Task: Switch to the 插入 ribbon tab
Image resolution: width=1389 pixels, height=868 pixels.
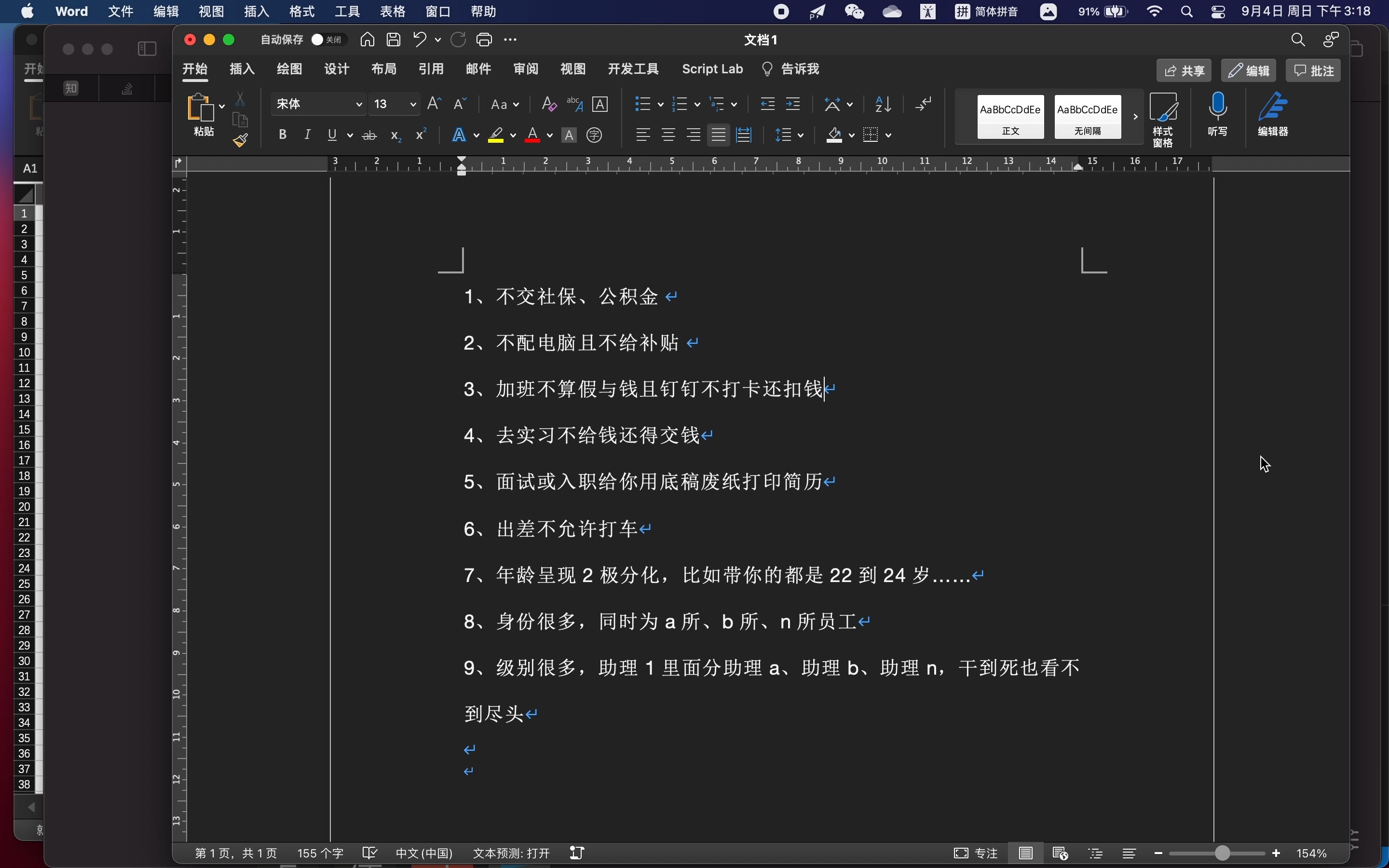Action: click(243, 69)
